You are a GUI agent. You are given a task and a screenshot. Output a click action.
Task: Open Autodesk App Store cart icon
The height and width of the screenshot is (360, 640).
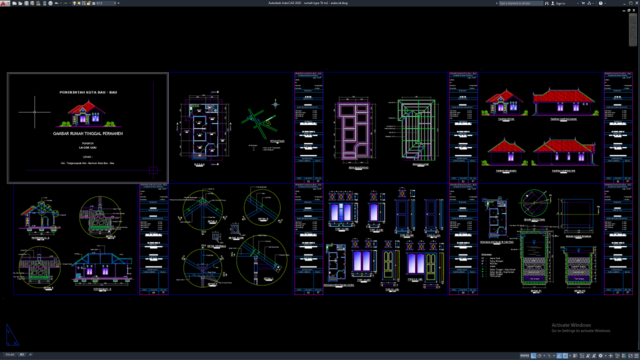pos(583,3)
